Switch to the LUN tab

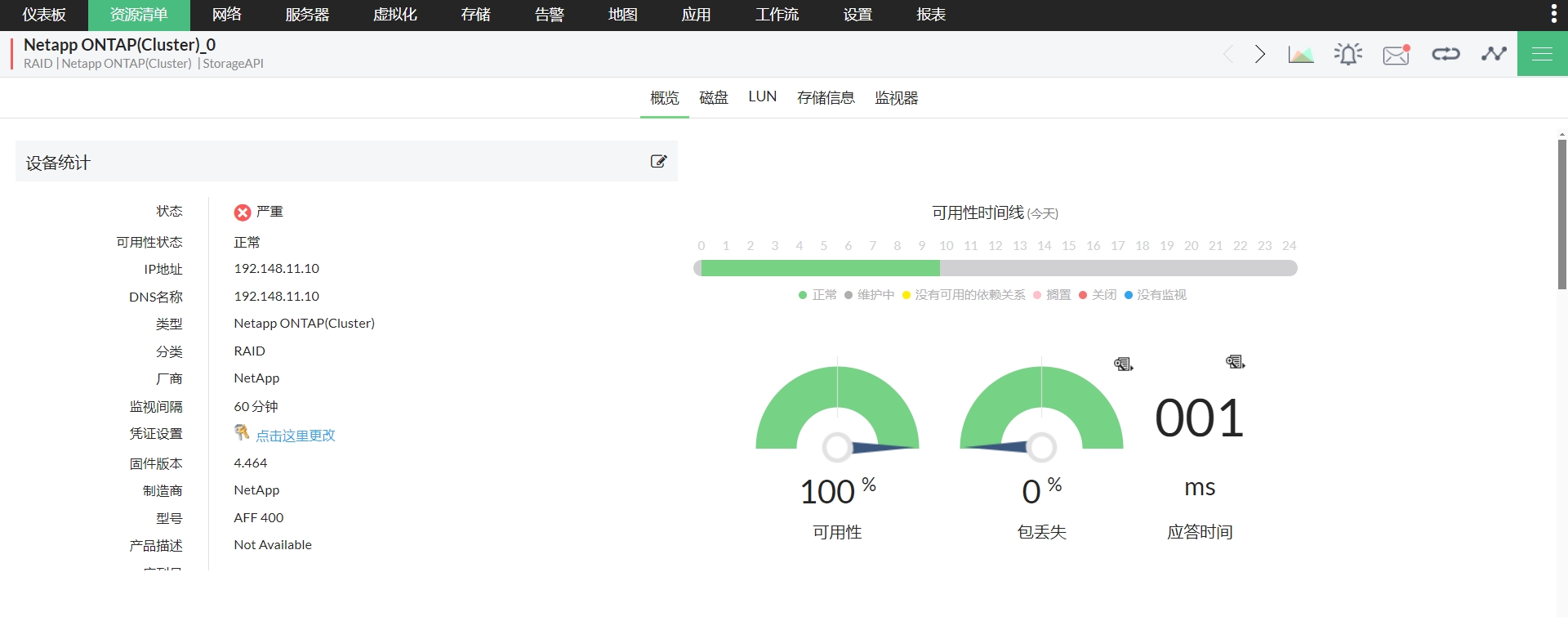tap(762, 97)
